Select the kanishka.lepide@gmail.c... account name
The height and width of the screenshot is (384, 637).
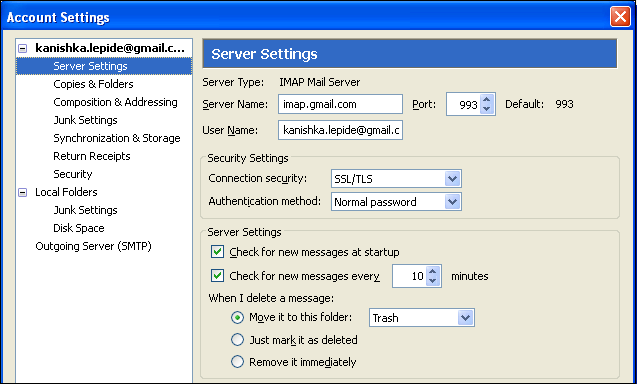pyautogui.click(x=110, y=48)
